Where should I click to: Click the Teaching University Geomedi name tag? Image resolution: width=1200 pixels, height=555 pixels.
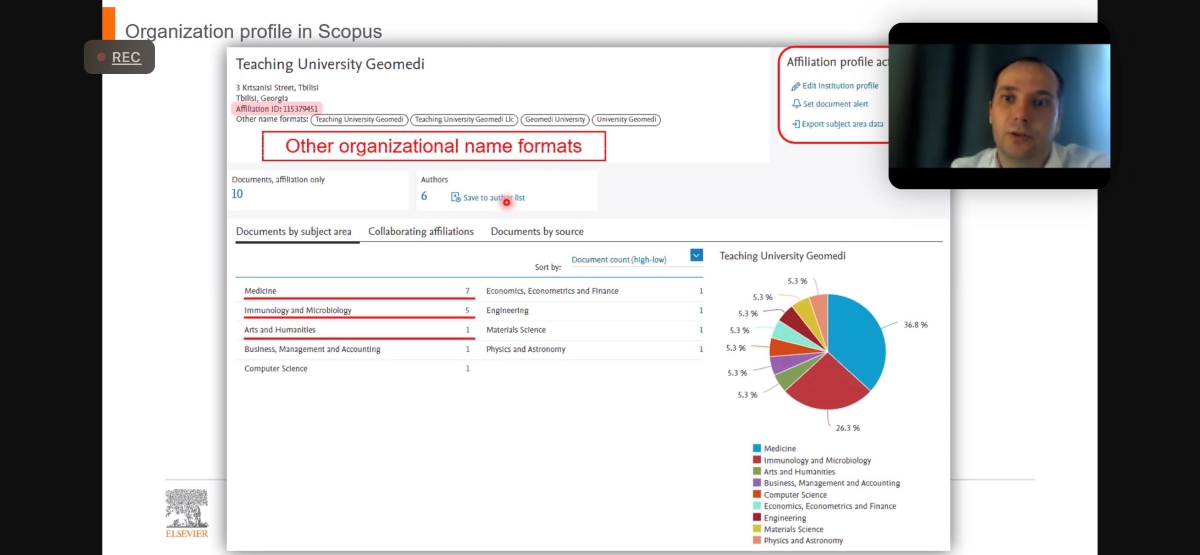(359, 120)
